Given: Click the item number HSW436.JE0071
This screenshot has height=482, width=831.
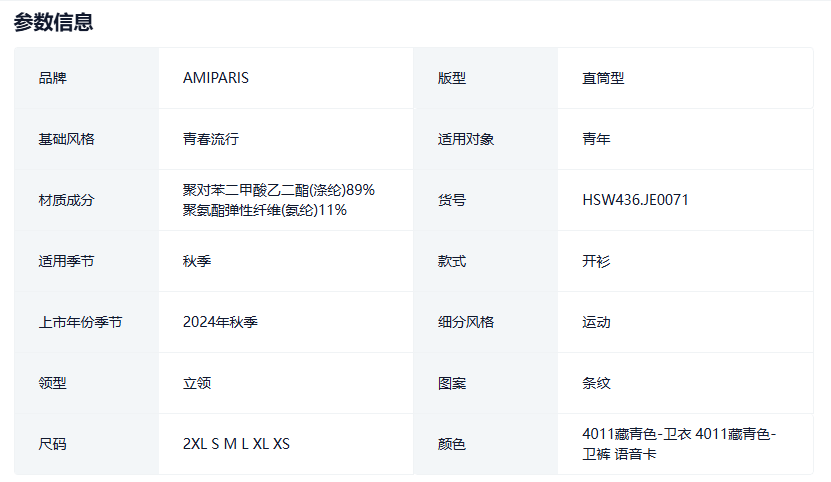Looking at the screenshot, I should point(635,200).
